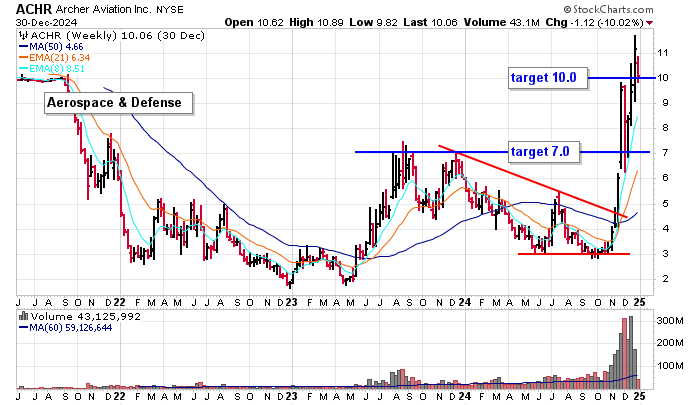The height and width of the screenshot is (405, 700).
Task: Click the 100M volume axis label
Action: [x=670, y=366]
